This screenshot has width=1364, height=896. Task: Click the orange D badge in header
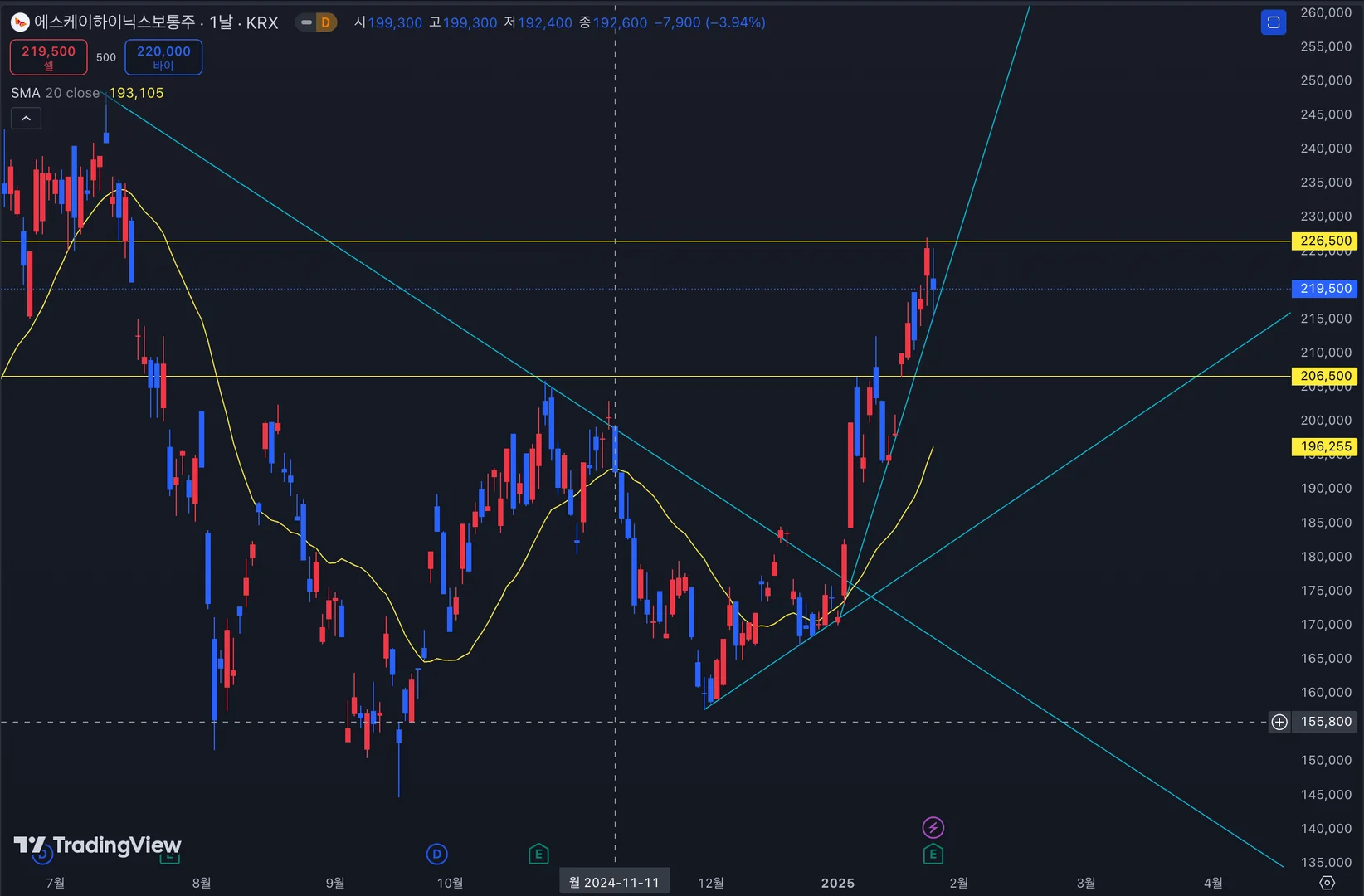point(325,22)
